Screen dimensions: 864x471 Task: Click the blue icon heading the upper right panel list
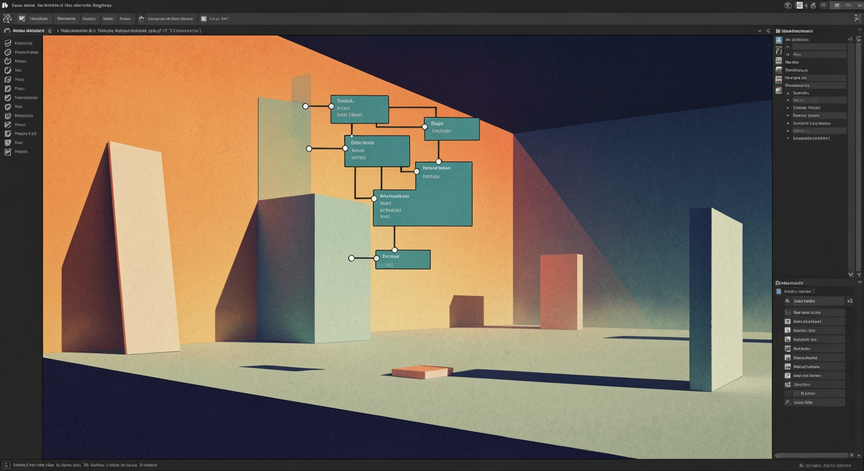[x=779, y=40]
